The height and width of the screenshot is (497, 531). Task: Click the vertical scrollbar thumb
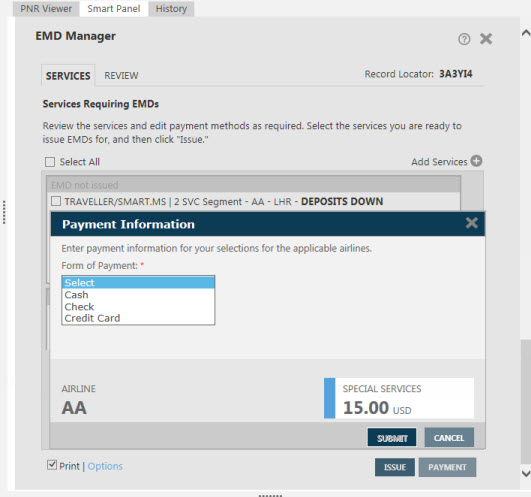[526, 402]
